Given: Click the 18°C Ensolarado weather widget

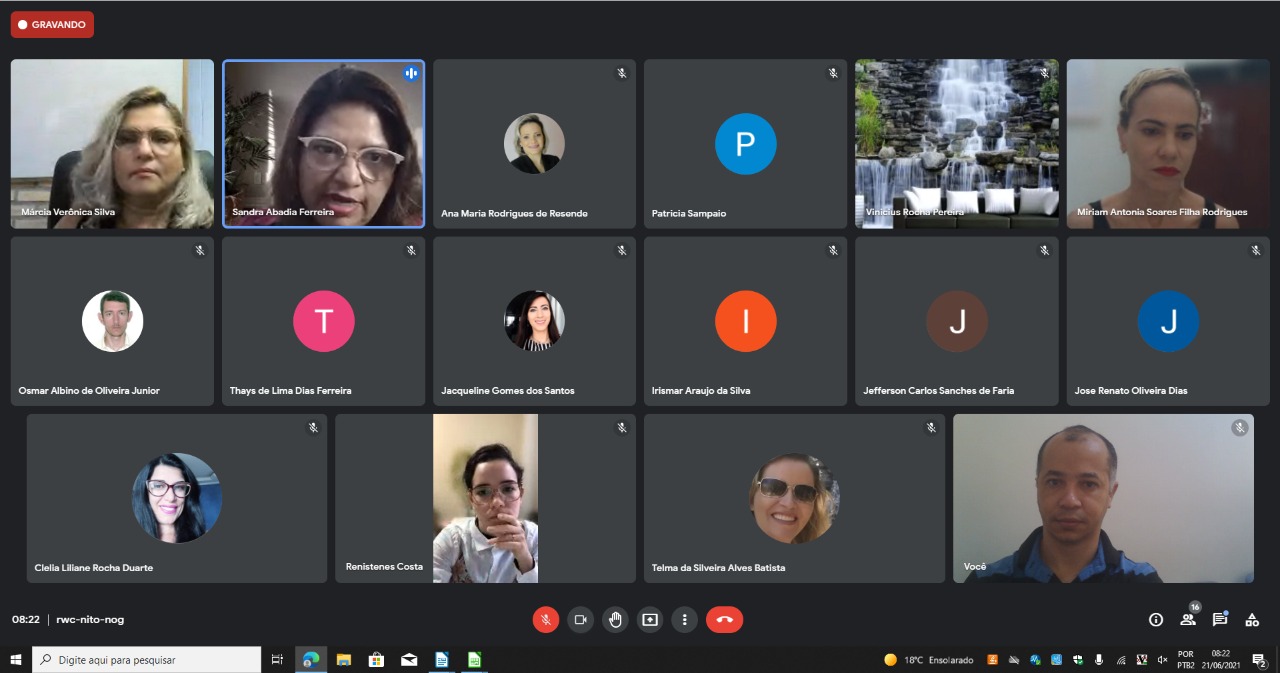Looking at the screenshot, I should [928, 660].
